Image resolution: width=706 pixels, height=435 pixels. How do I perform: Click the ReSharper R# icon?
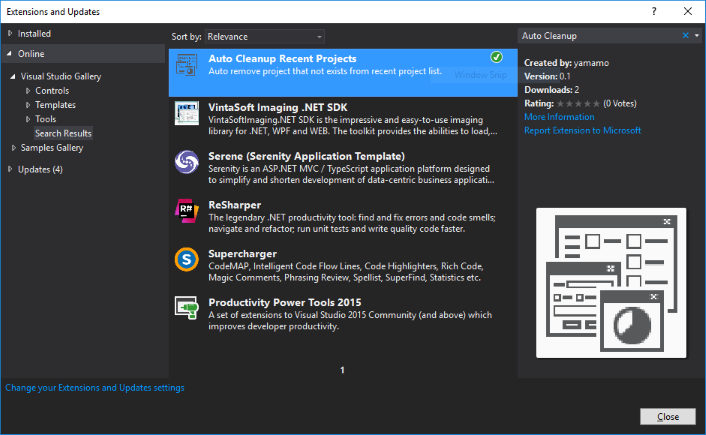[x=186, y=211]
